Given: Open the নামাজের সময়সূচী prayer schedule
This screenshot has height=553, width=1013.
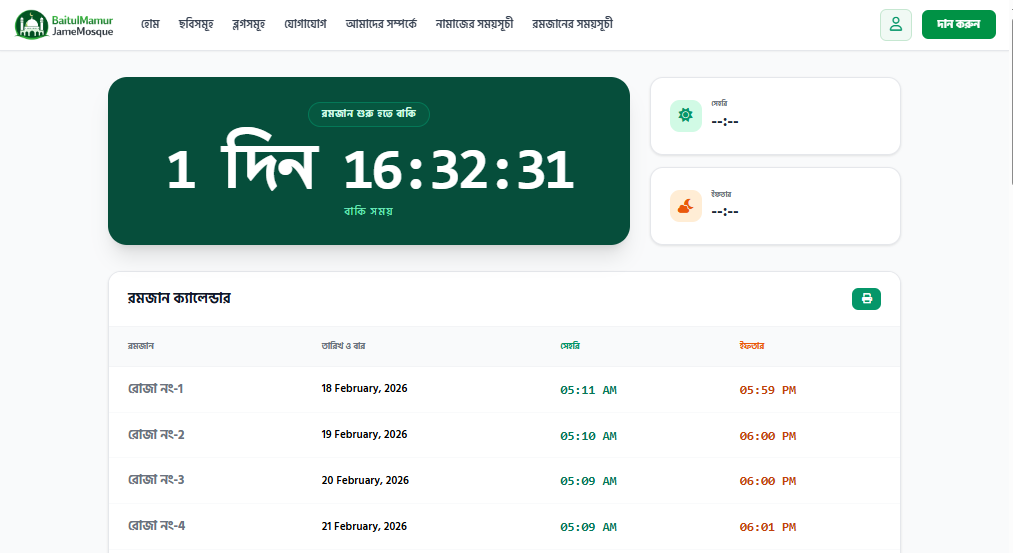Looking at the screenshot, I should (474, 24).
